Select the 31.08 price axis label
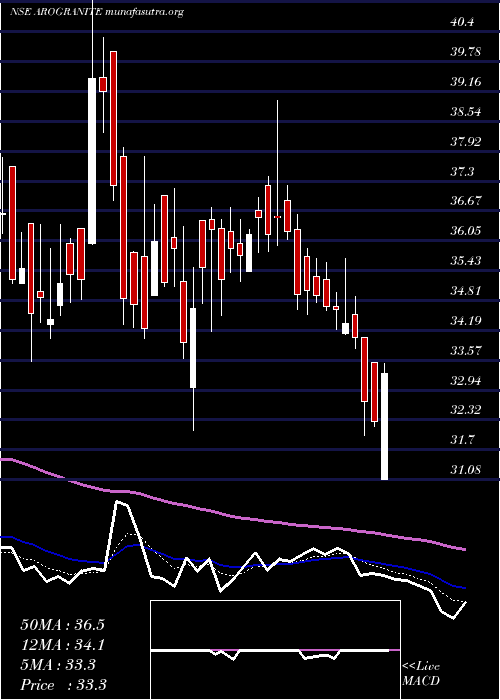Screen dimensions: 500x700 [x=466, y=470]
